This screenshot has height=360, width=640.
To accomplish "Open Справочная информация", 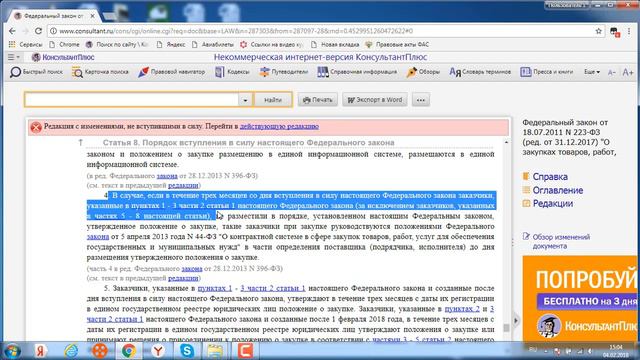I will pos(357,72).
